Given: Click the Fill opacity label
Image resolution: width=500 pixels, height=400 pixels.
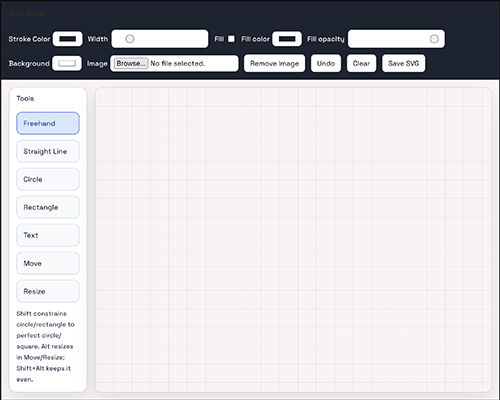Looking at the screenshot, I should pyautogui.click(x=326, y=39).
